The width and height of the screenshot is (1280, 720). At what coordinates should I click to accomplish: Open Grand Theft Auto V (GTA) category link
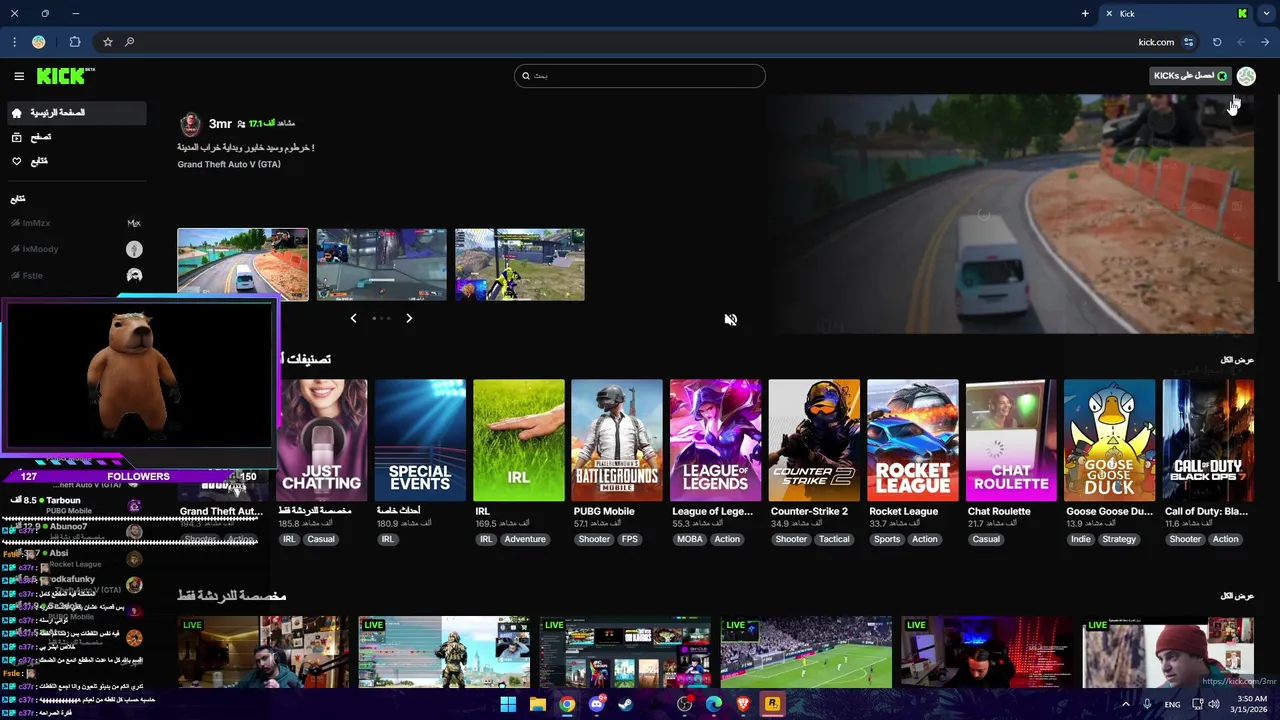[x=229, y=164]
